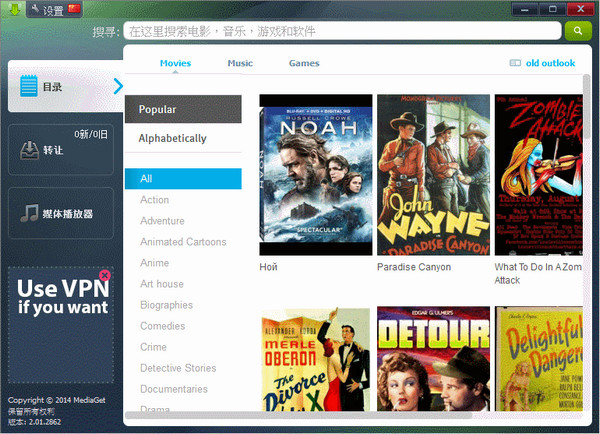Open the 转让 downloads sidebar section
600x434 pixels.
[60, 150]
